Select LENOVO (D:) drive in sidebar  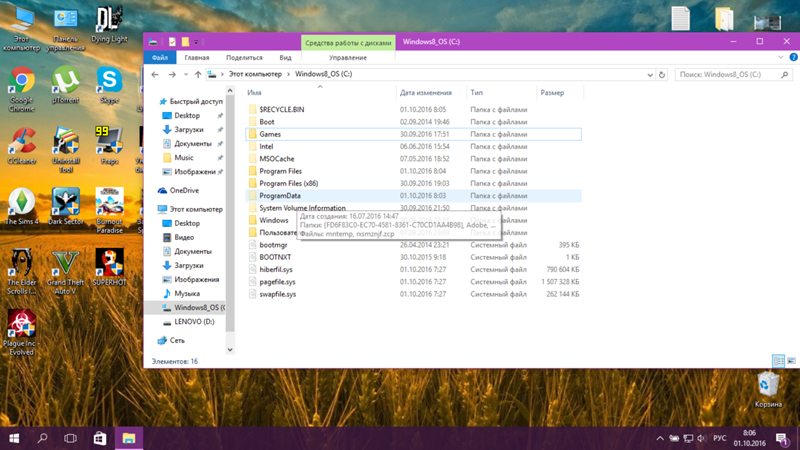click(194, 322)
